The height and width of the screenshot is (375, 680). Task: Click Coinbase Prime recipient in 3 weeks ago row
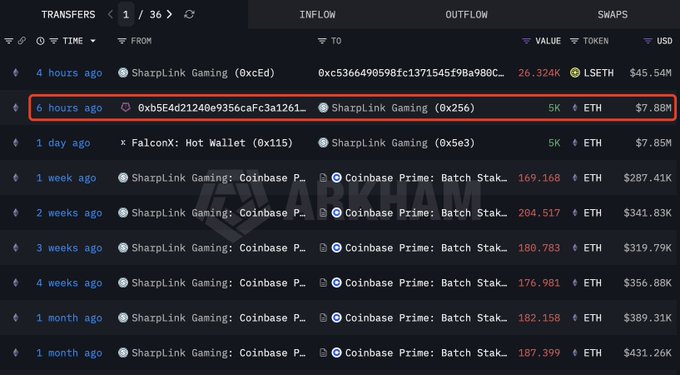tap(426, 248)
